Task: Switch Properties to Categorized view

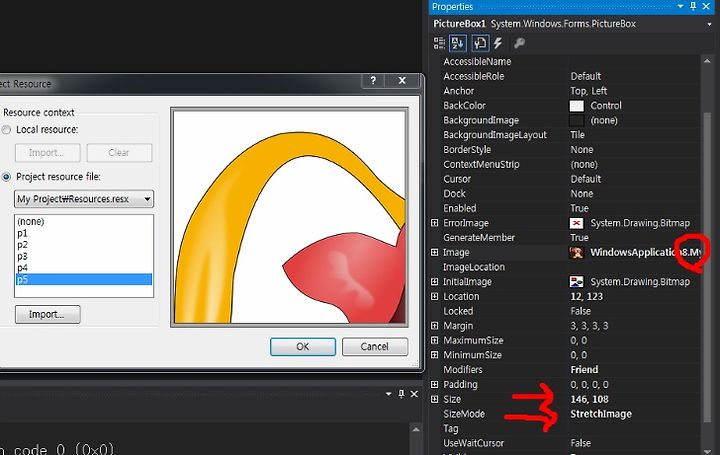Action: point(439,43)
